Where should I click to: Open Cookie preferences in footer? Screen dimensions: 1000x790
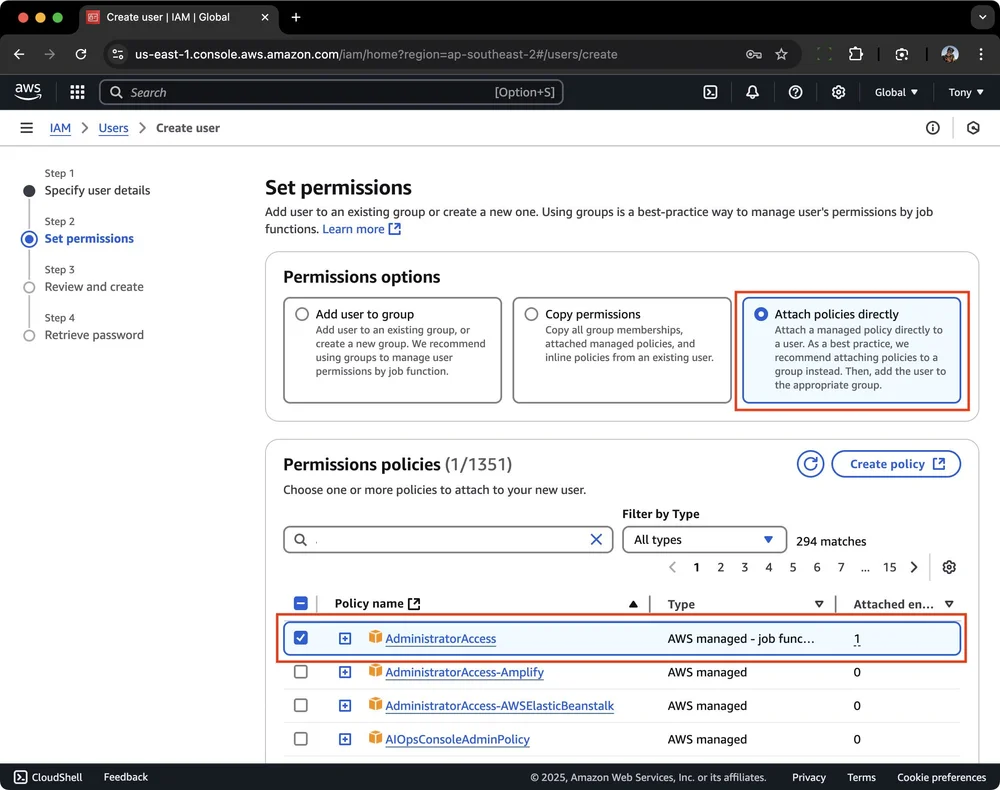[x=941, y=777]
